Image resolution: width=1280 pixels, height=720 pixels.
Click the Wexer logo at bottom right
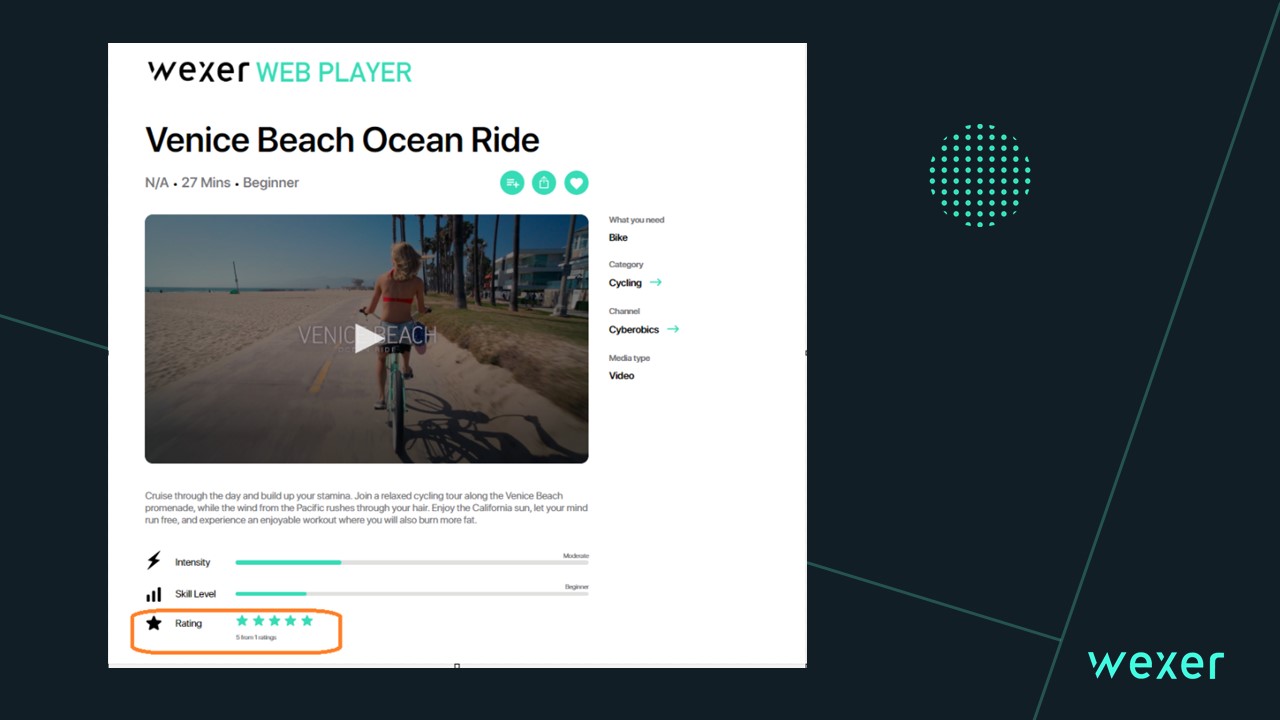tap(1156, 665)
